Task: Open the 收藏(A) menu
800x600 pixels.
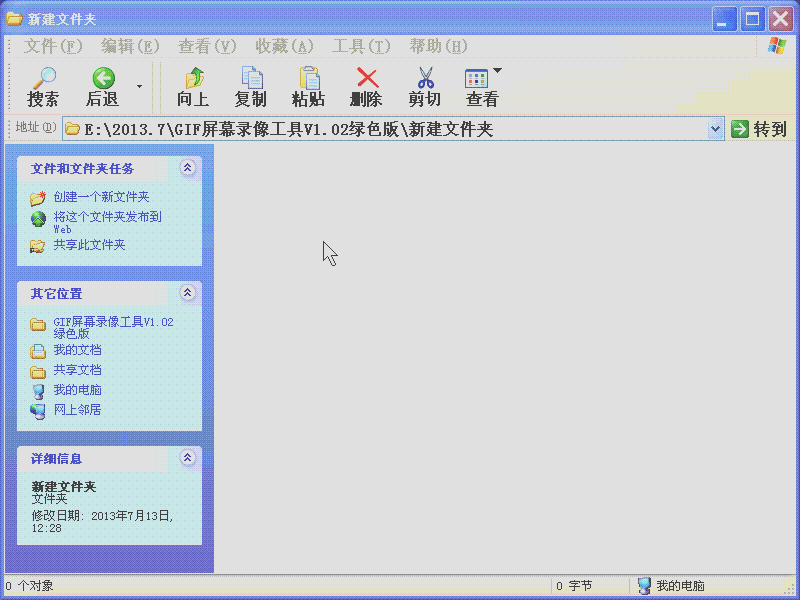Action: (x=284, y=46)
